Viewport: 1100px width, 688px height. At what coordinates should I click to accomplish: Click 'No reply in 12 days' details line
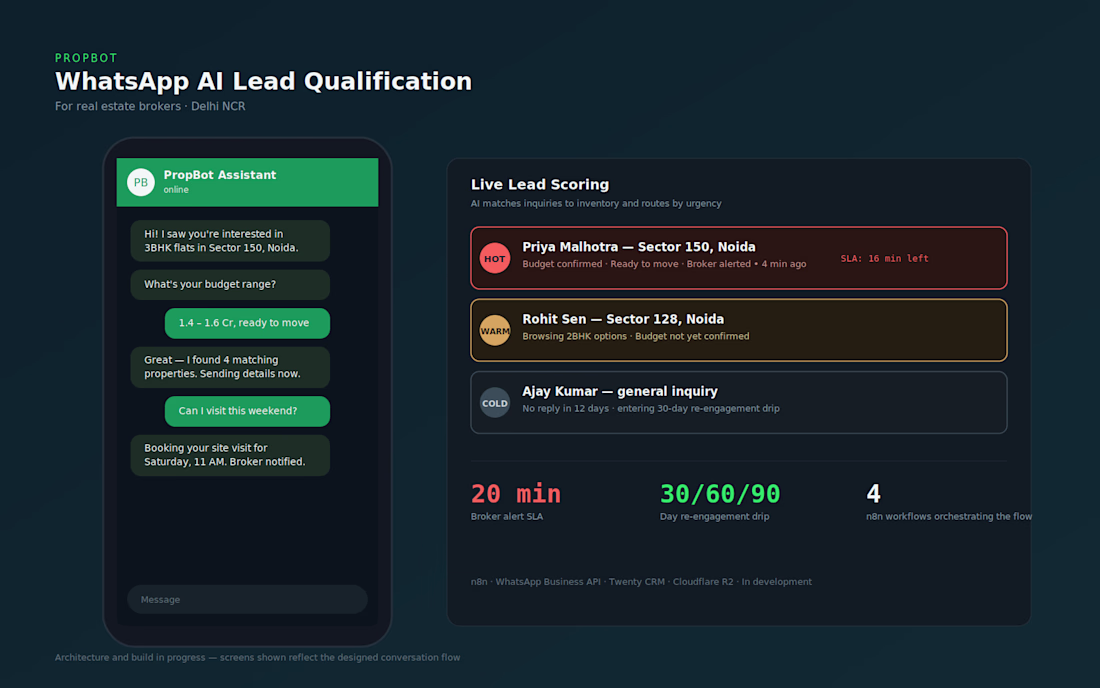point(650,409)
